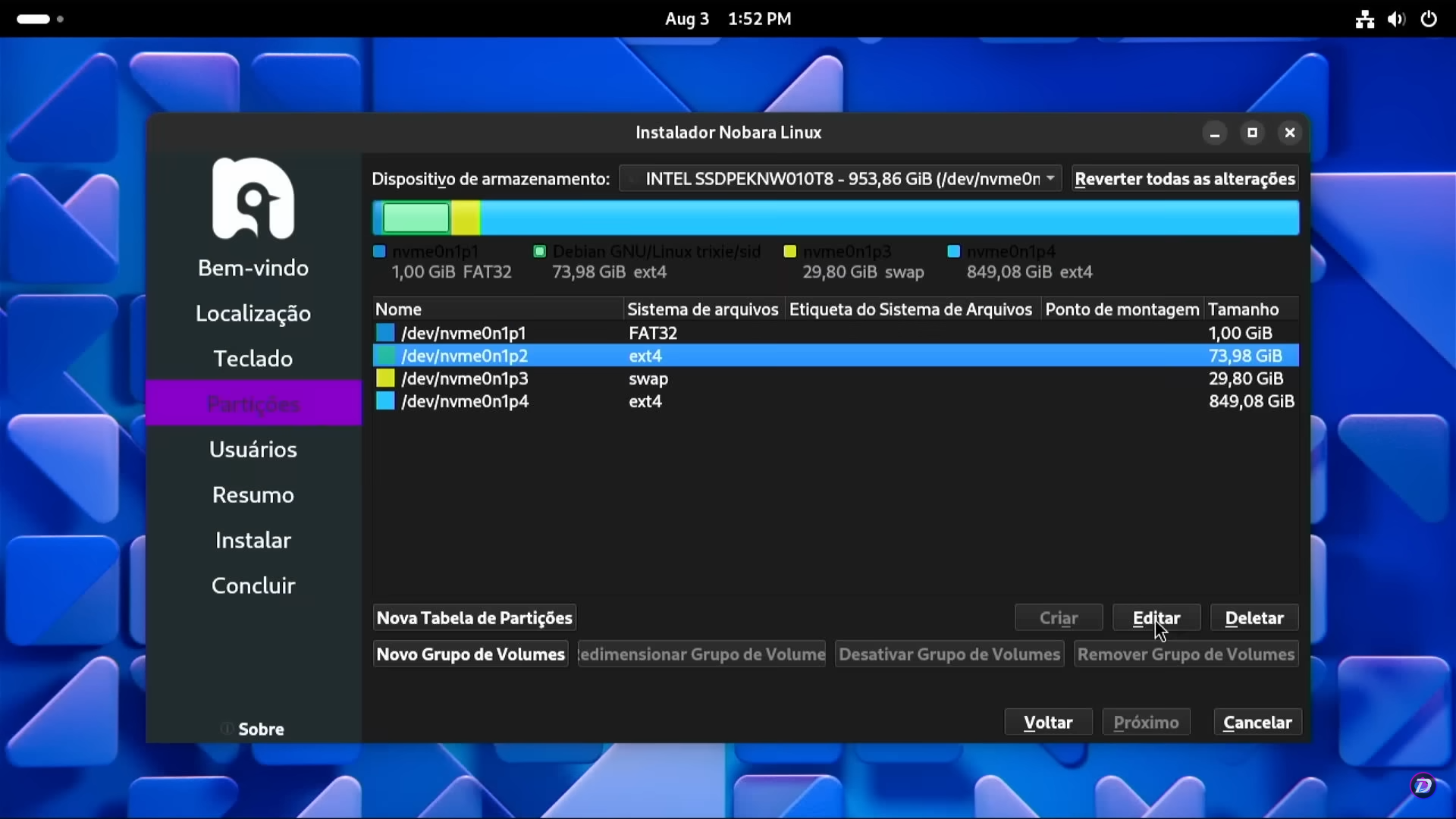Expand the Sistema de arquivos column header
This screenshot has width=1456, height=819.
click(703, 309)
